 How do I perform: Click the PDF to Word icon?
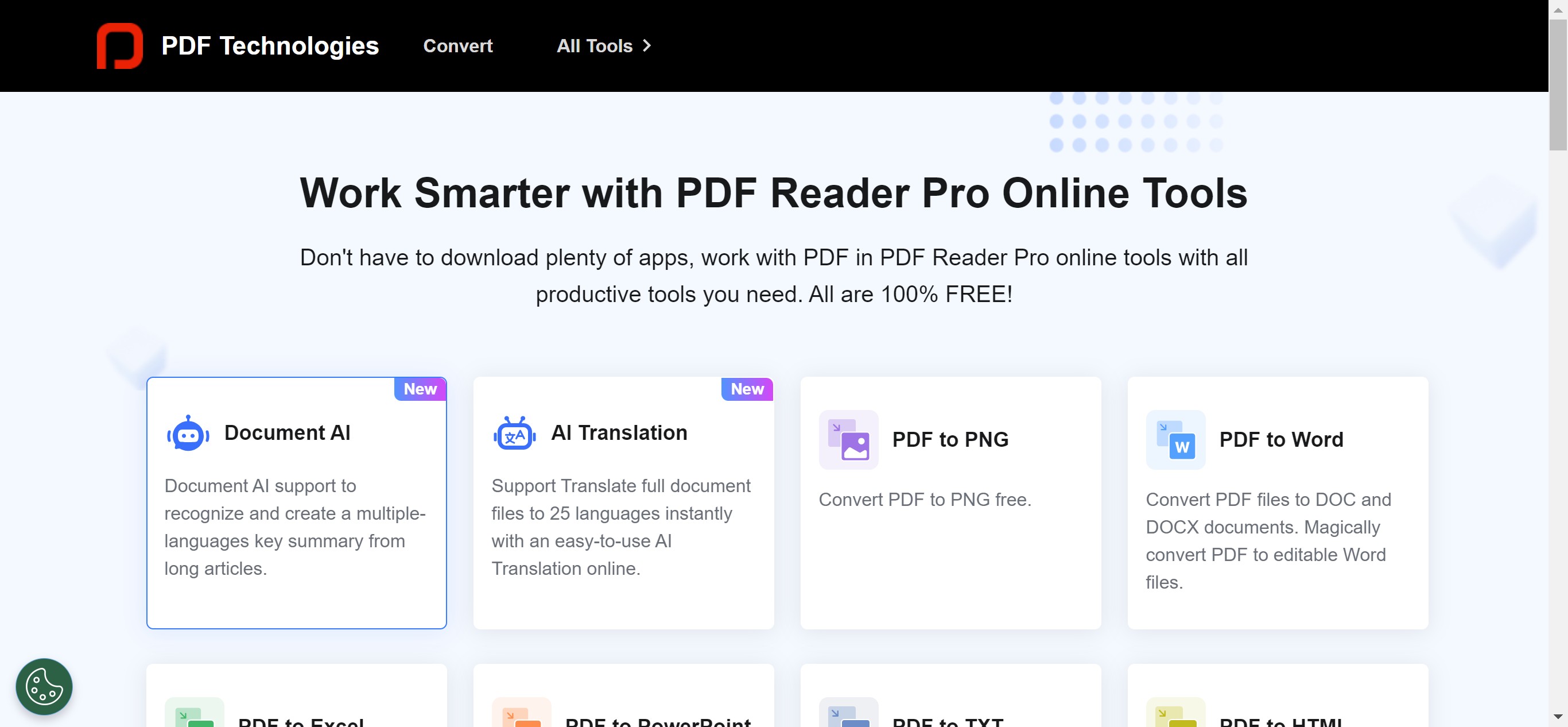[1175, 440]
